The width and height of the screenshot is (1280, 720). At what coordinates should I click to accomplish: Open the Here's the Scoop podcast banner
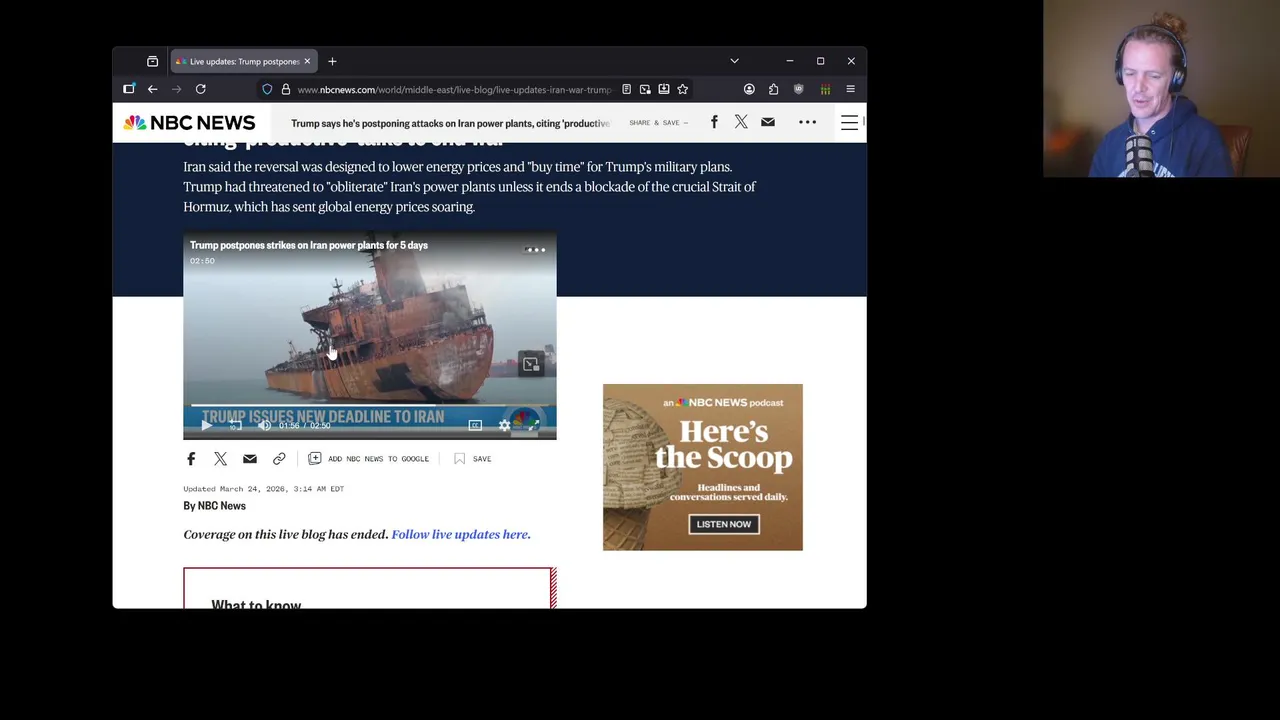point(703,467)
